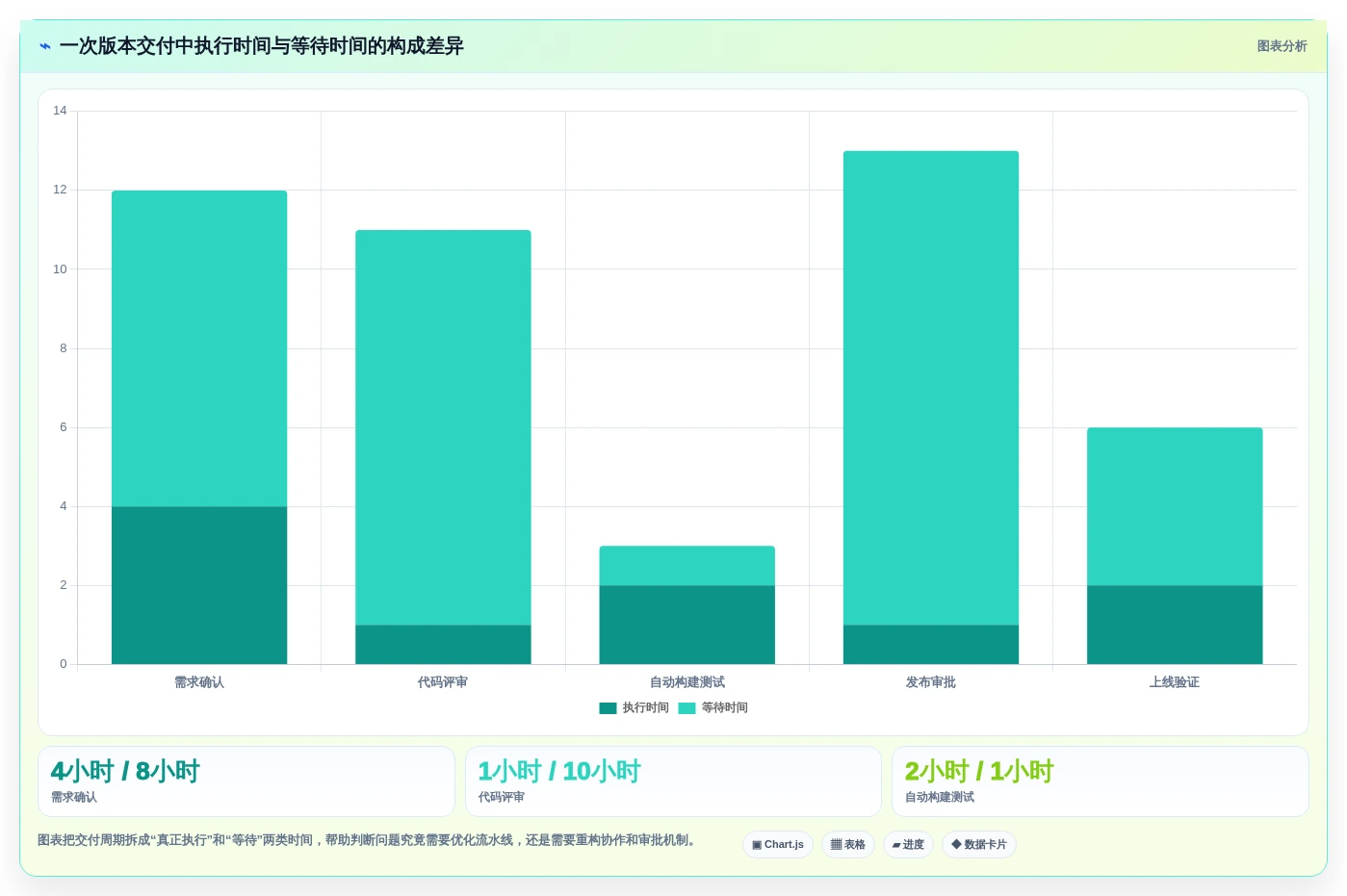Screen dimensions: 1347x896
Task: Click the 图表分析 label
Action: point(1282,46)
